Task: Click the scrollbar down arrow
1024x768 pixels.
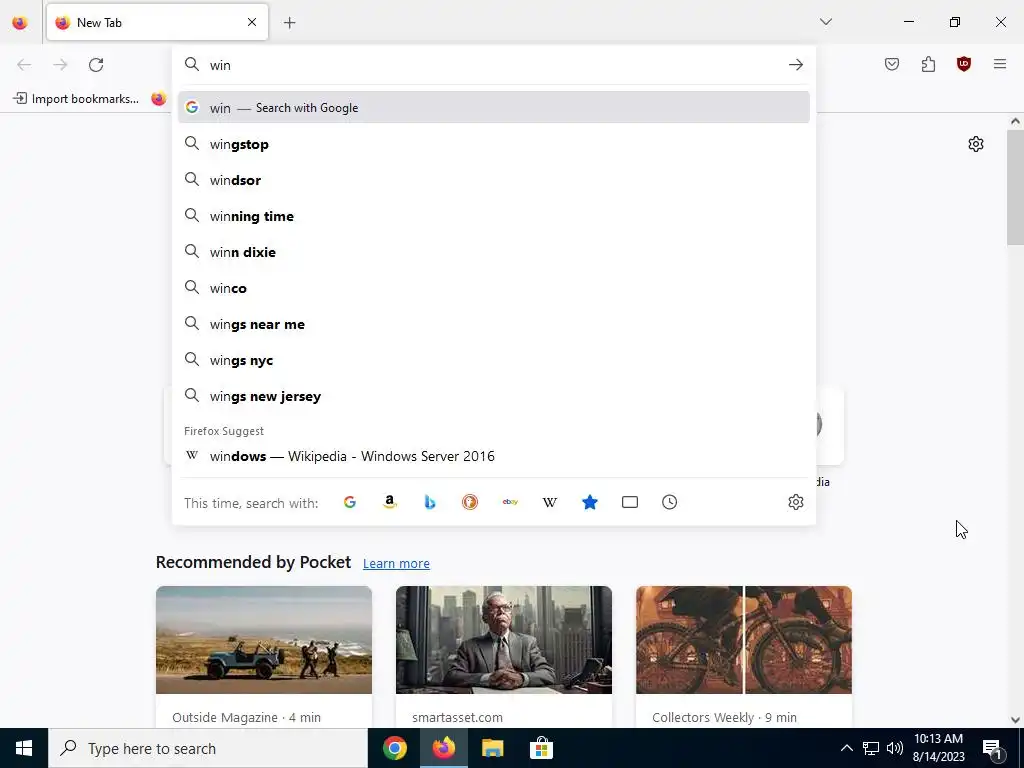Action: click(x=1015, y=720)
